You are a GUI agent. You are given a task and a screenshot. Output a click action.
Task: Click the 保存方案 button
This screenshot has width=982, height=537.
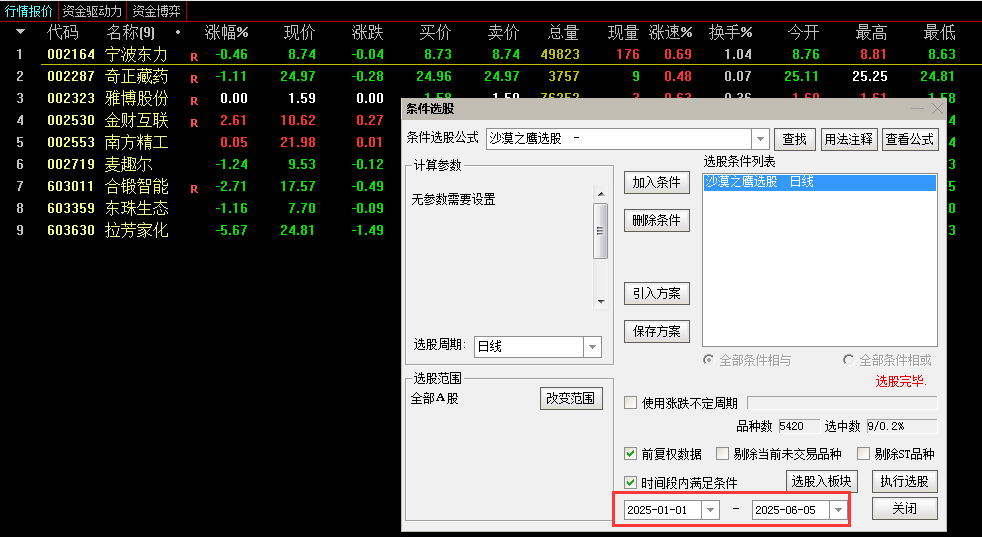point(656,331)
